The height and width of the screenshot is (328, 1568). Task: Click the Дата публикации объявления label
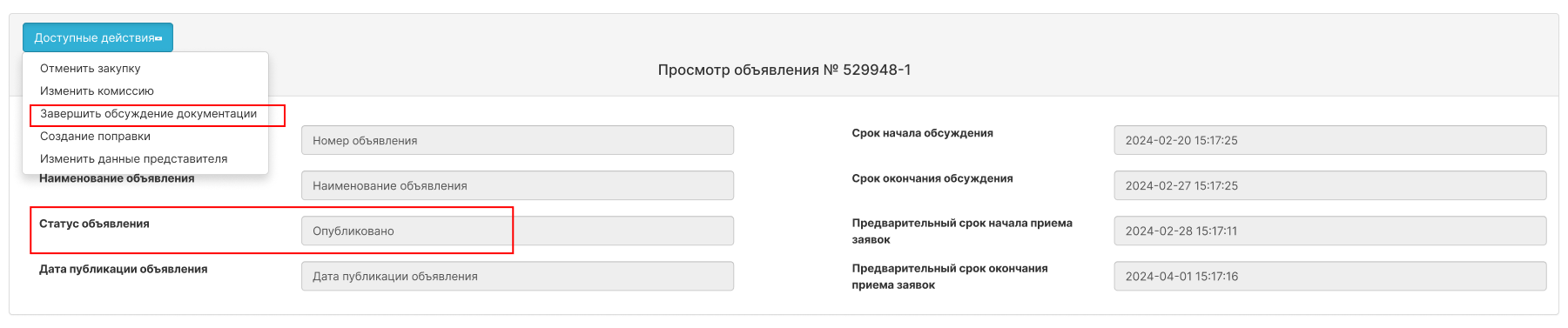(123, 269)
